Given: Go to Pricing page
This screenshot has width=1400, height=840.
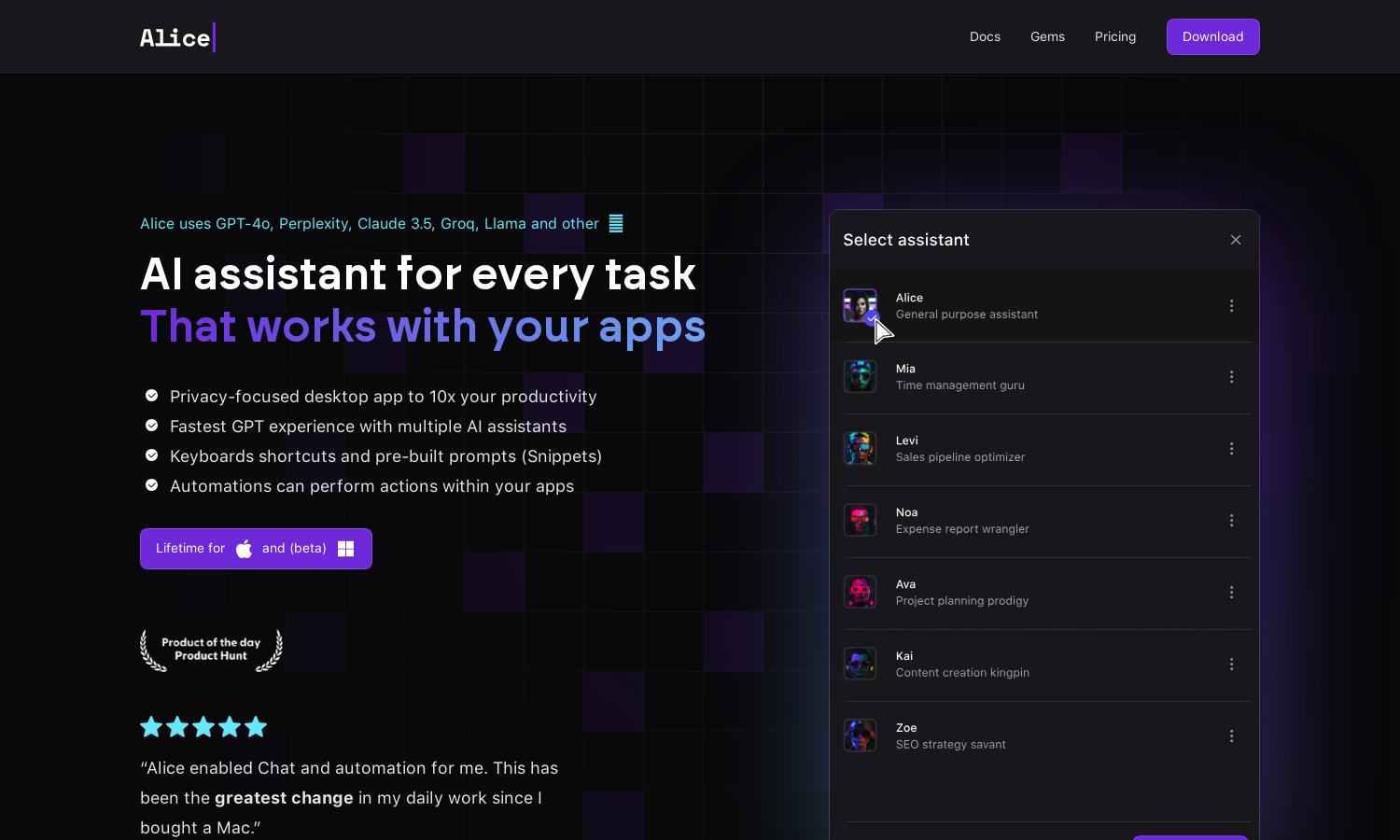Looking at the screenshot, I should [1115, 36].
